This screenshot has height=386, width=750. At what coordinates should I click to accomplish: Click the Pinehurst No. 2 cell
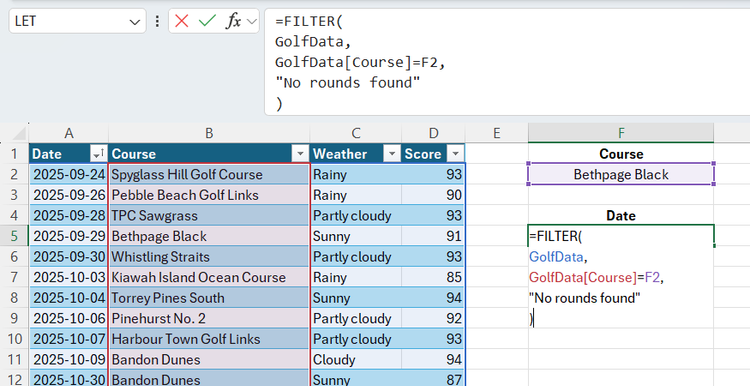[x=209, y=319]
